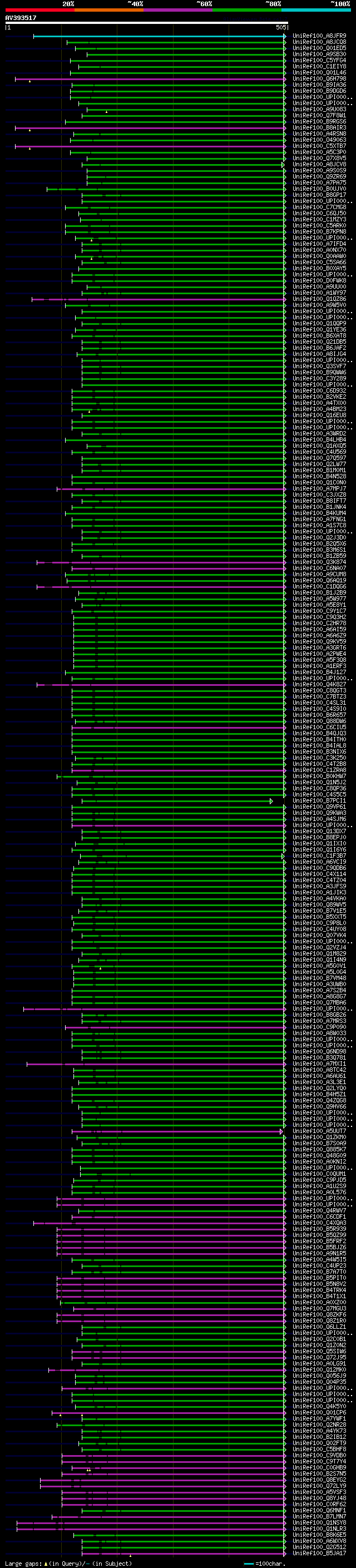Select hit label UniRef100_Q1NLR3

pyautogui.click(x=319, y=1529)
